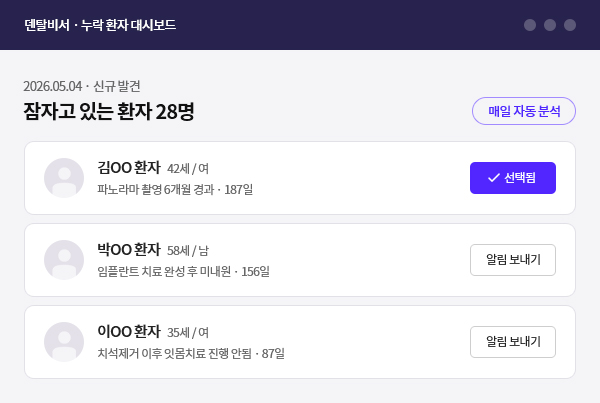This screenshot has height=403, width=600.
Task: Deselect 김OO 환자 via 선택됨 toggle
Action: pos(513,178)
